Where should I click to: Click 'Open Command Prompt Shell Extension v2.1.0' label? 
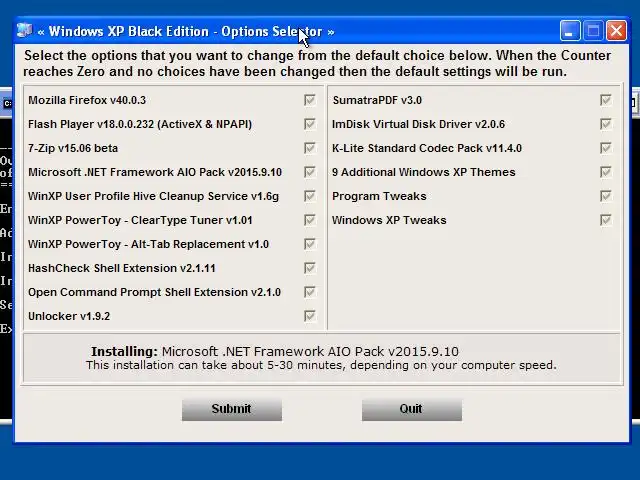(155, 292)
